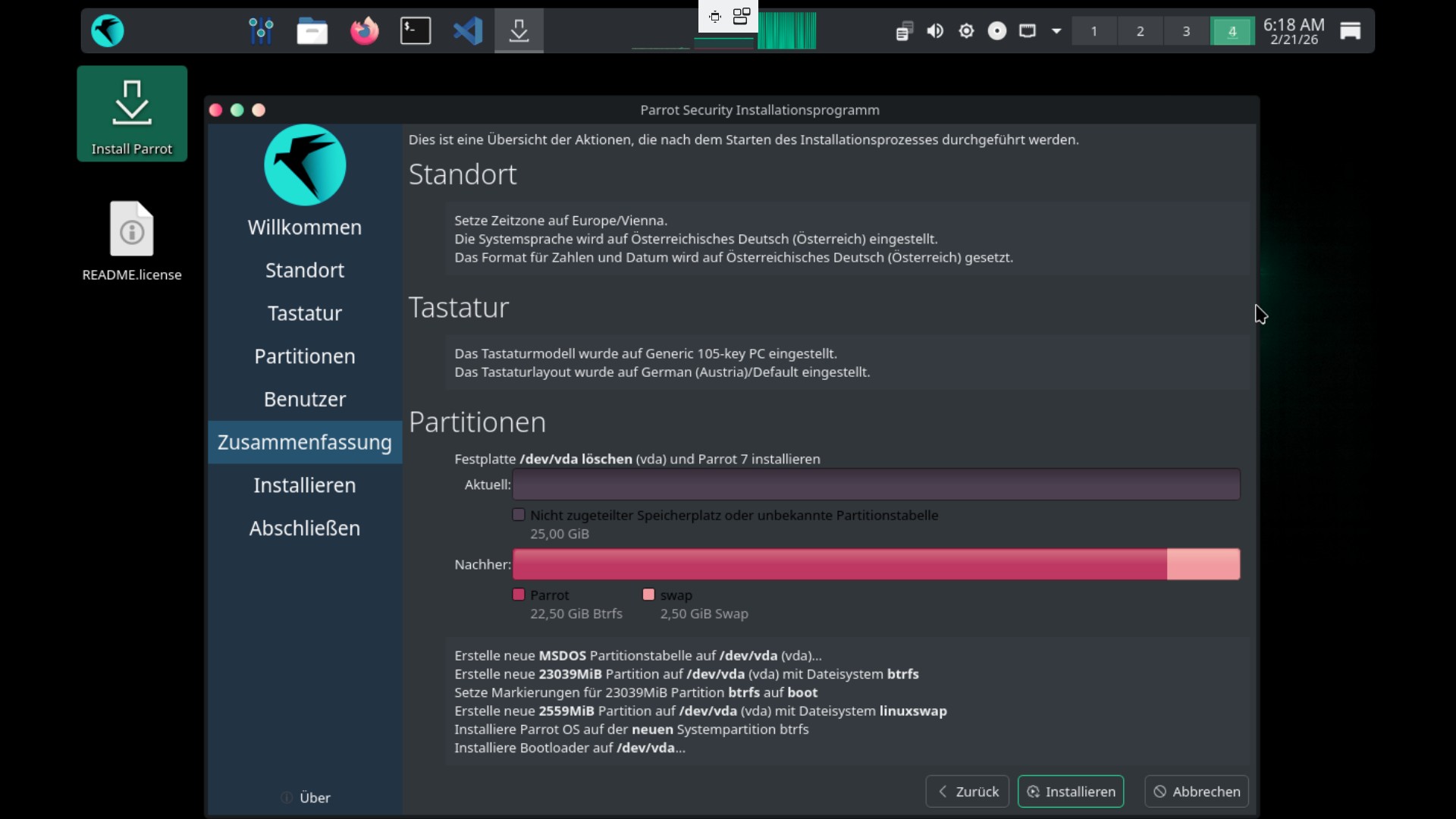The height and width of the screenshot is (819, 1456).
Task: Expand hidden system tray icons arrow
Action: [1056, 31]
